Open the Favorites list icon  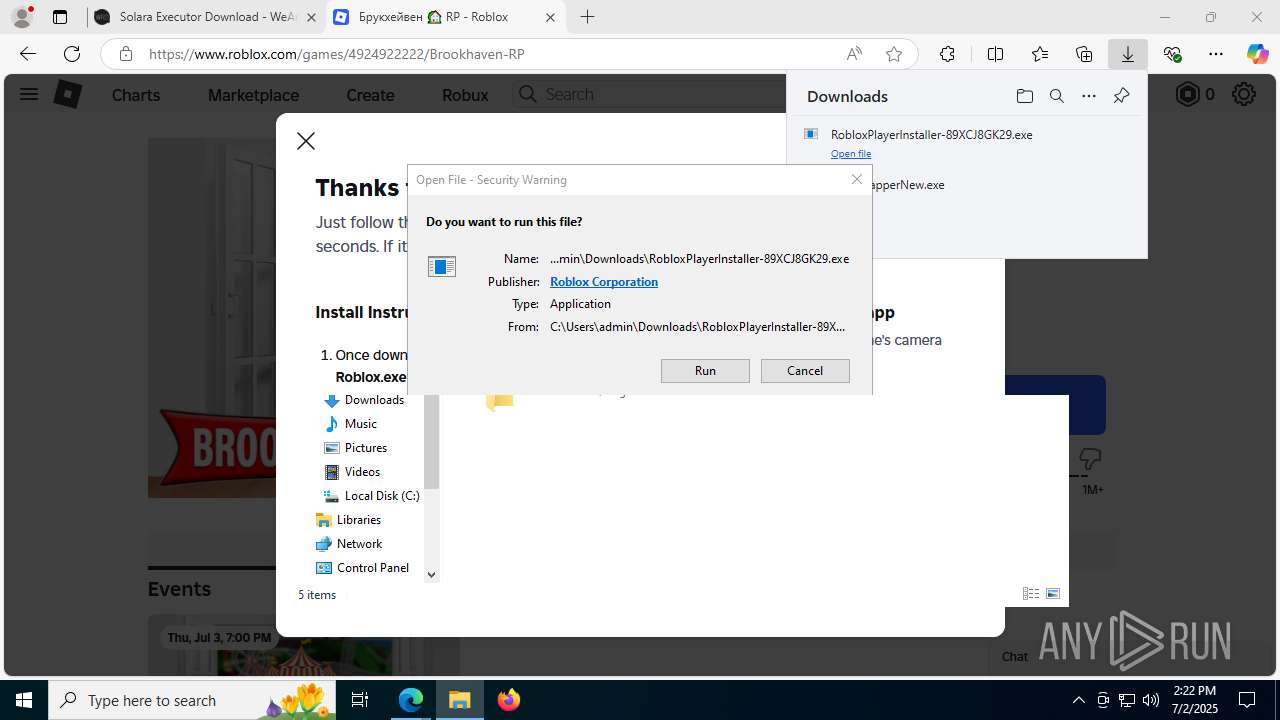coord(1040,54)
